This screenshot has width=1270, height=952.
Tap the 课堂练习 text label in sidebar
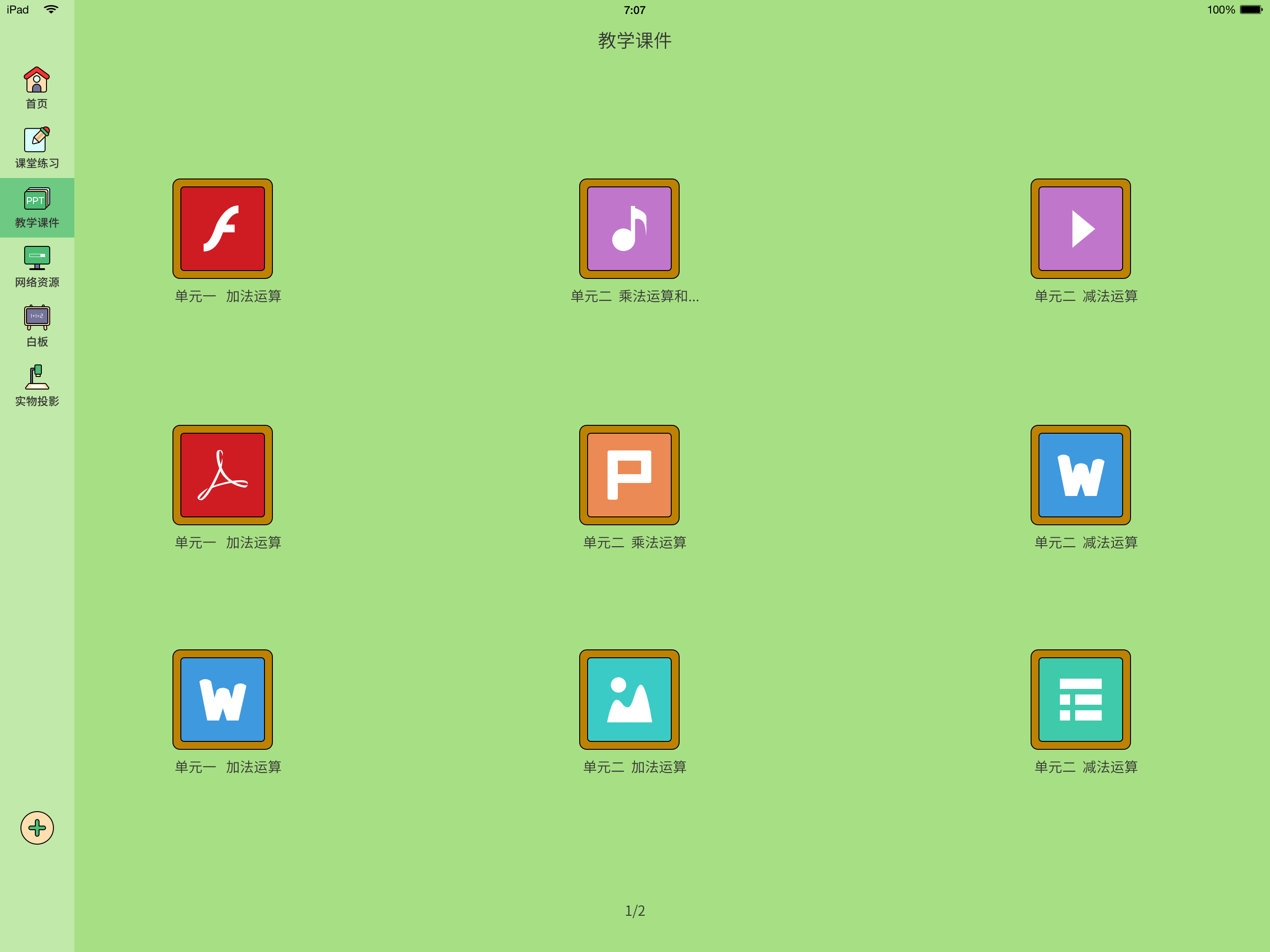pyautogui.click(x=37, y=163)
